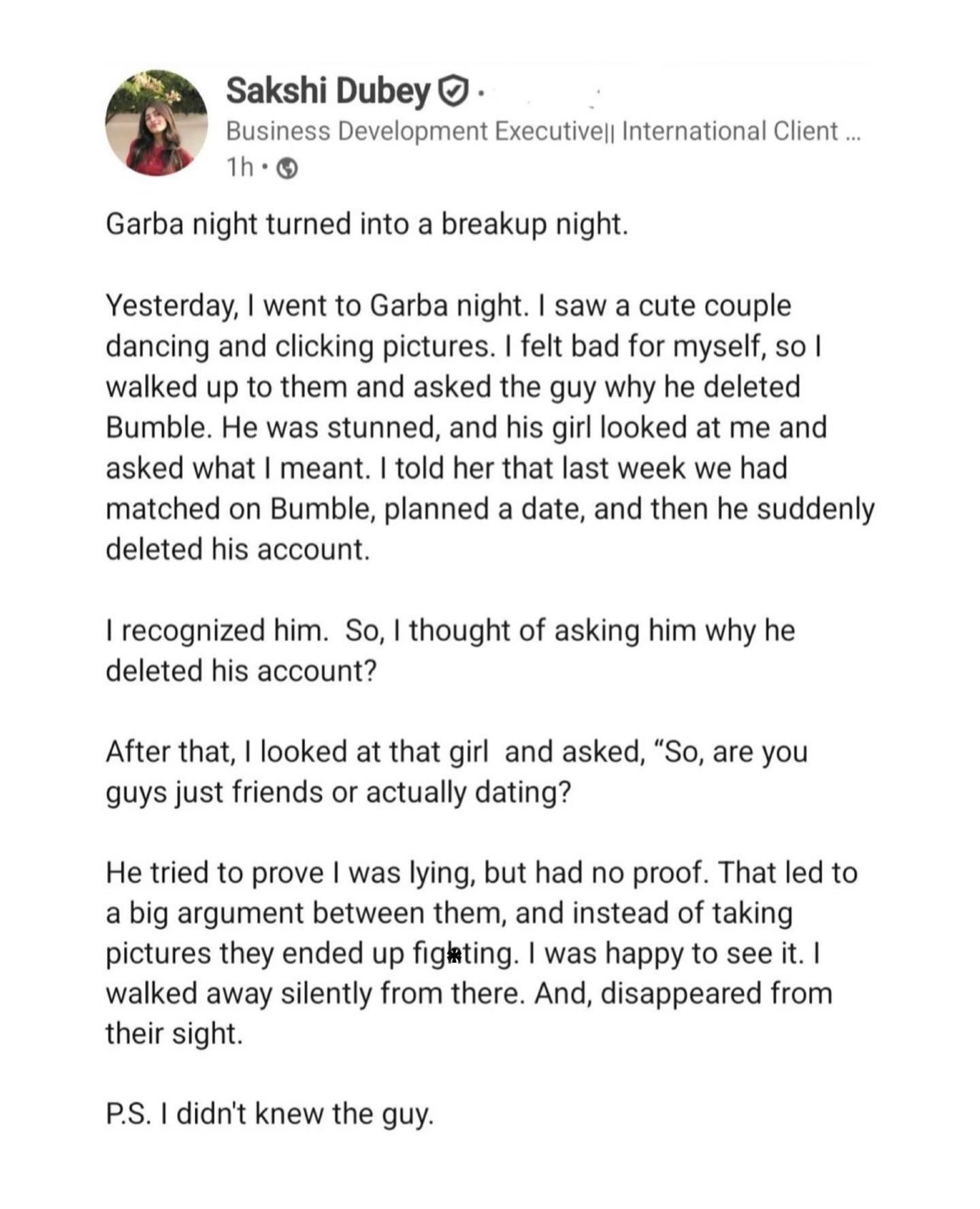Click the line starting walked away silently
The width and height of the screenshot is (980, 1209).
(x=468, y=994)
